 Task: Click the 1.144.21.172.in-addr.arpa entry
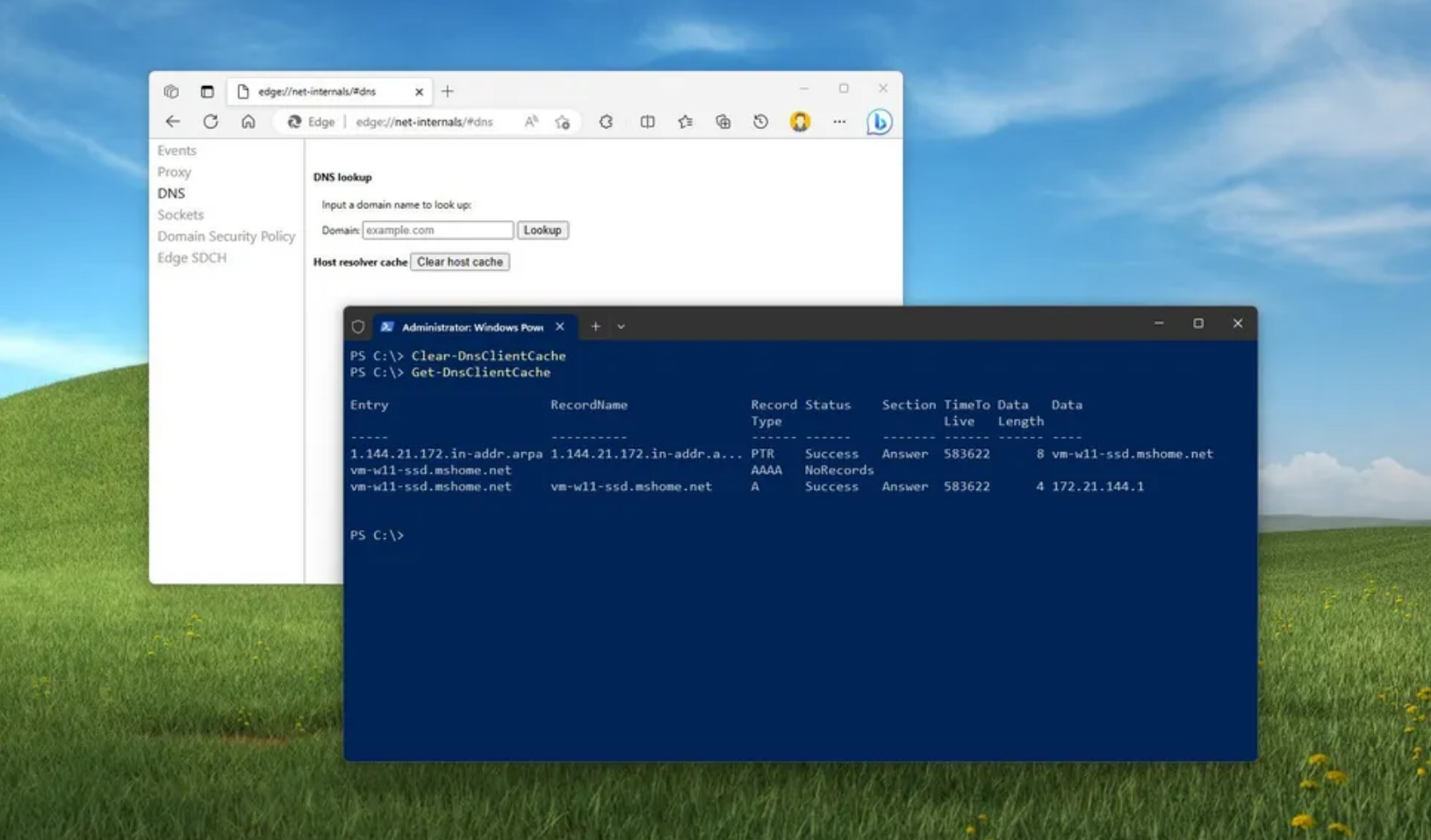446,454
